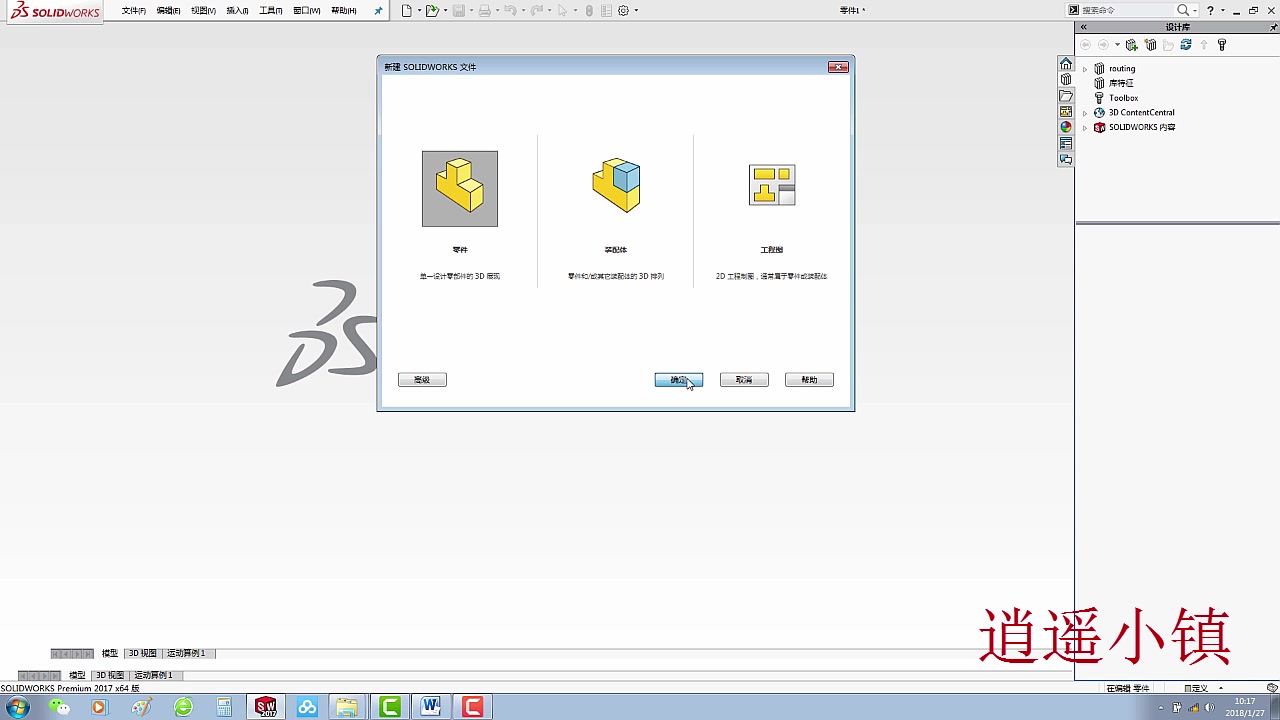Expand the dropdown arrow beside Save
Image resolution: width=1280 pixels, height=720 pixels.
[x=471, y=11]
